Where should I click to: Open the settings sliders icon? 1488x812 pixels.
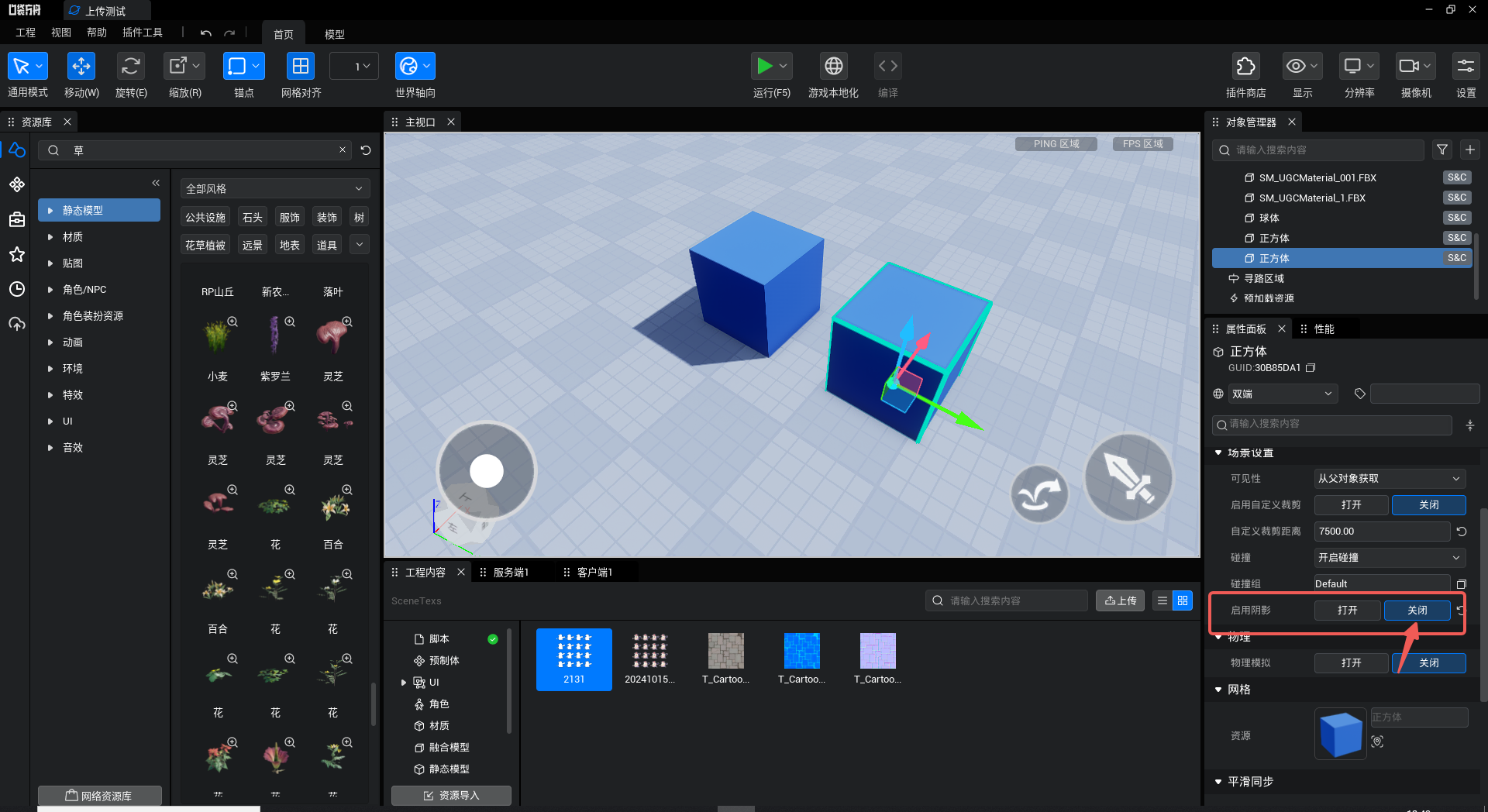[1466, 66]
